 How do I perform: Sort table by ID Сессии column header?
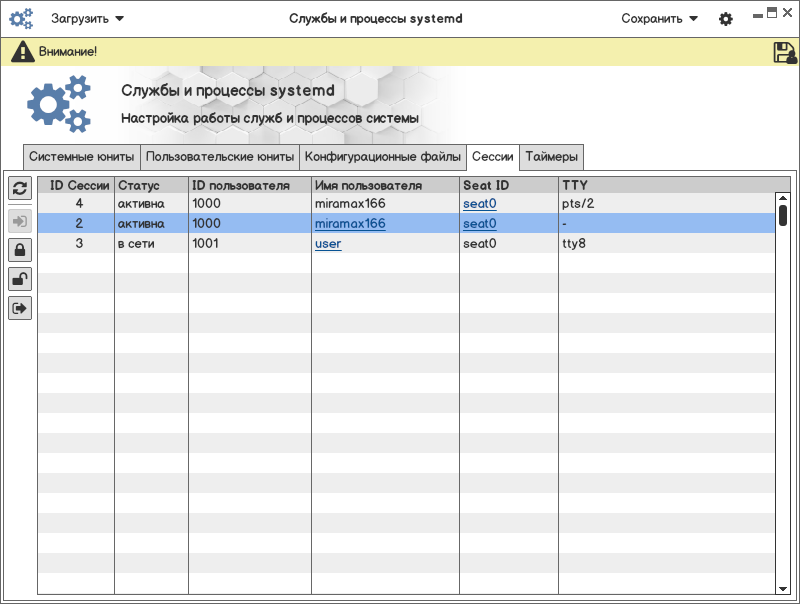coord(77,185)
